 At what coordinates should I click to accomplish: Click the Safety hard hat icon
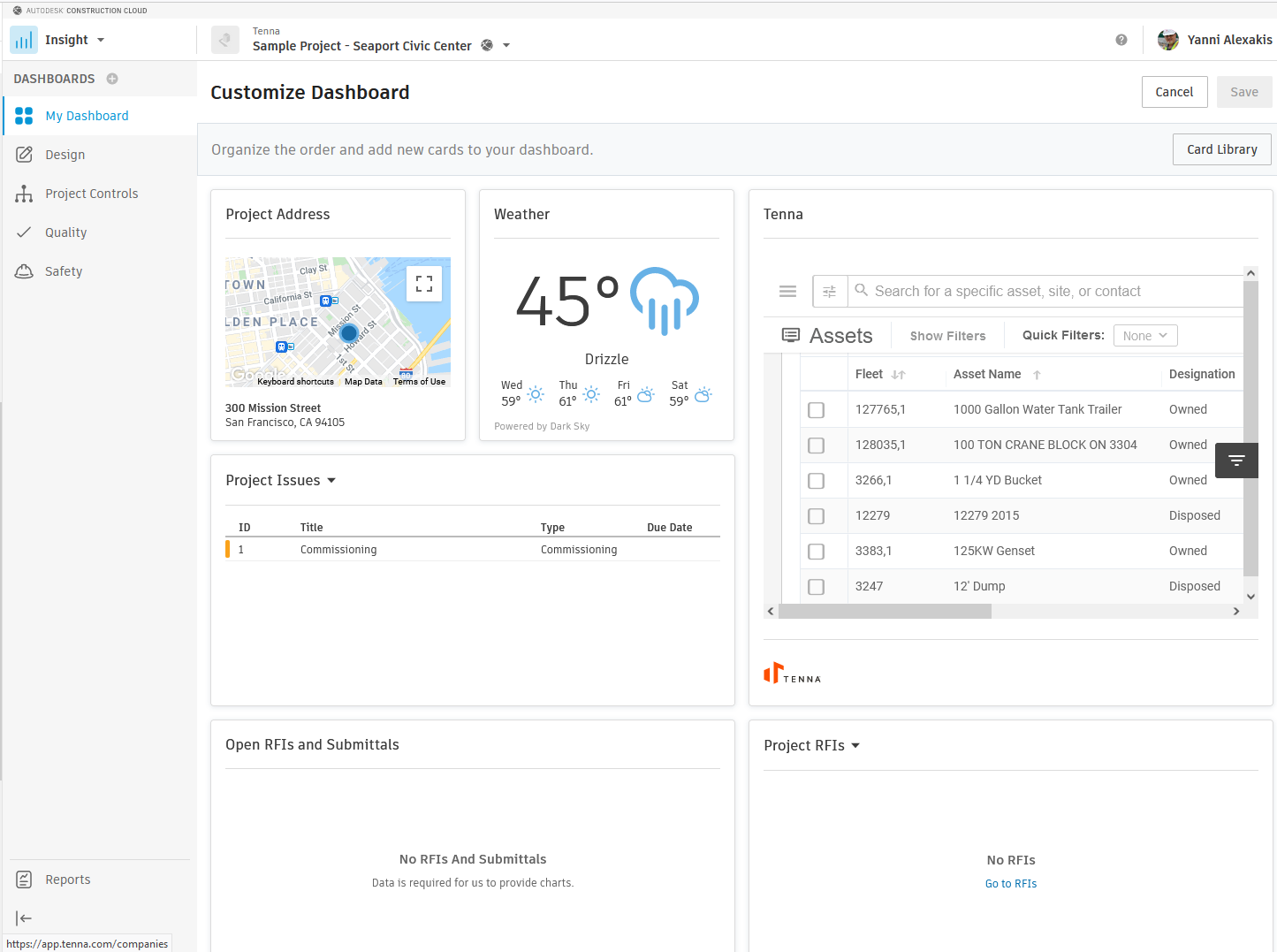pyautogui.click(x=24, y=271)
